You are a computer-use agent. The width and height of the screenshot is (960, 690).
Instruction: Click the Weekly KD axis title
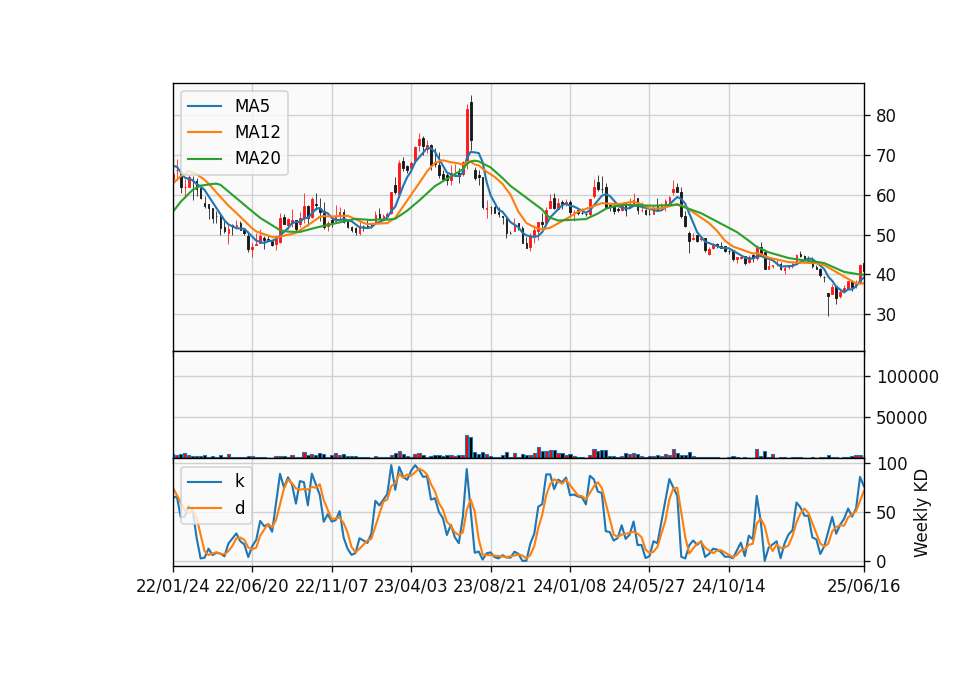pos(921,513)
